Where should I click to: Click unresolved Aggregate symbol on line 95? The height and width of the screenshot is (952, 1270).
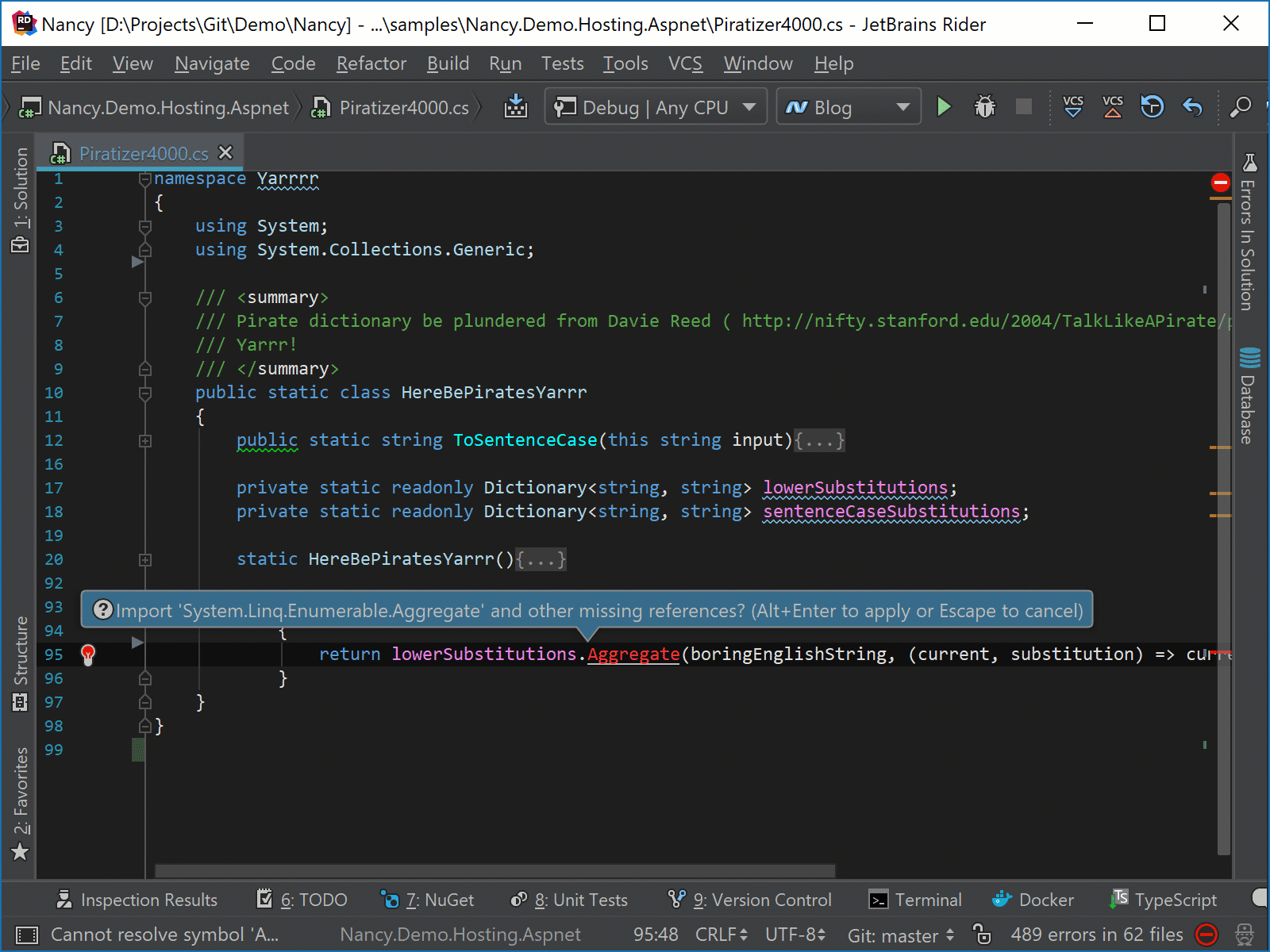(633, 654)
